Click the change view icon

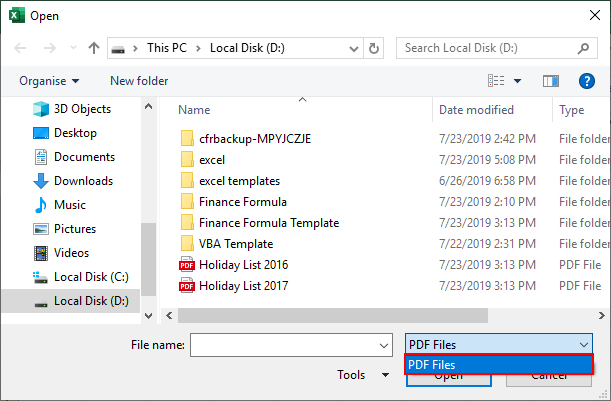pos(496,81)
